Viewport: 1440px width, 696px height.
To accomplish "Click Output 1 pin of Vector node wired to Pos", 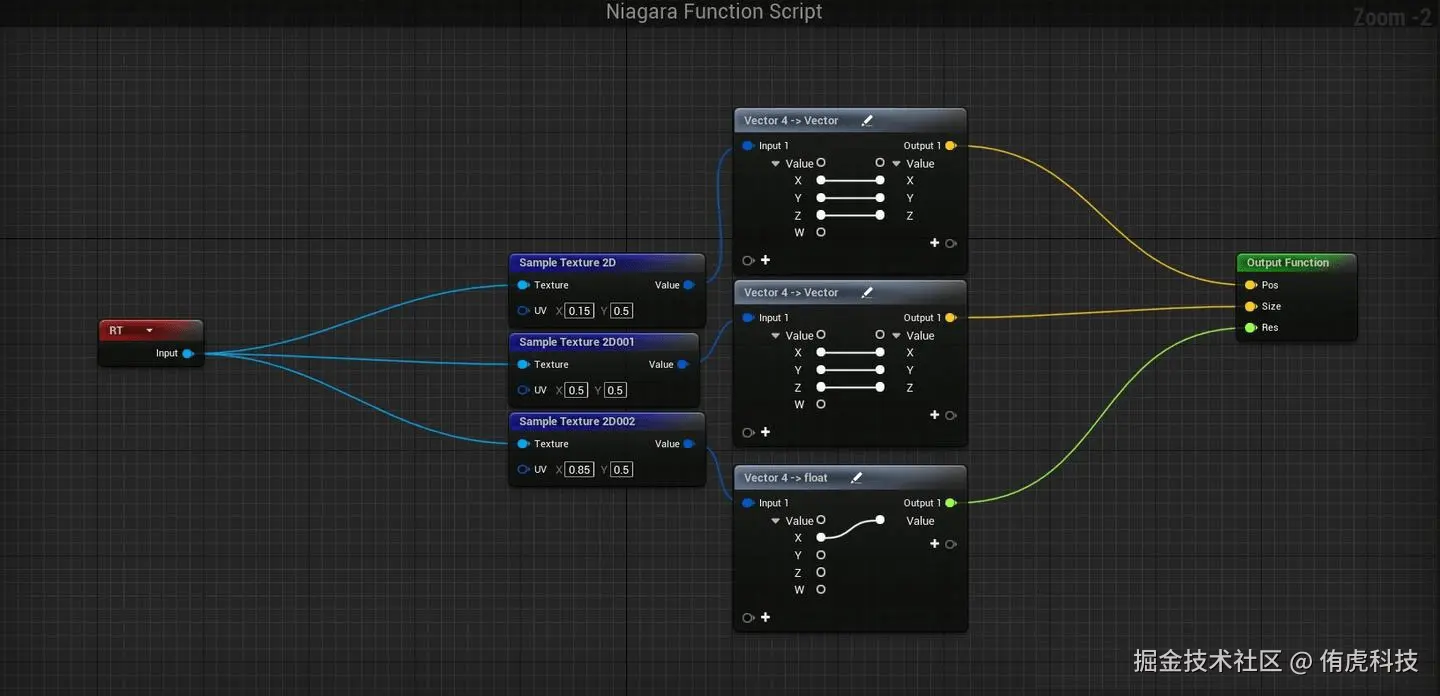I will coord(950,146).
